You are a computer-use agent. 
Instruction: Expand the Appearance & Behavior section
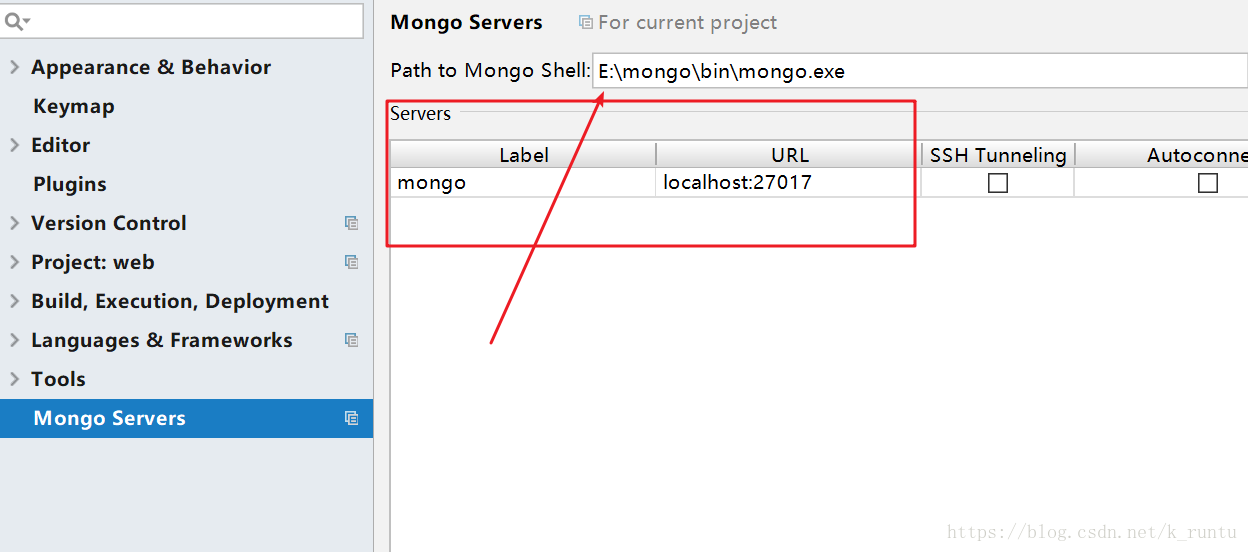tap(14, 67)
